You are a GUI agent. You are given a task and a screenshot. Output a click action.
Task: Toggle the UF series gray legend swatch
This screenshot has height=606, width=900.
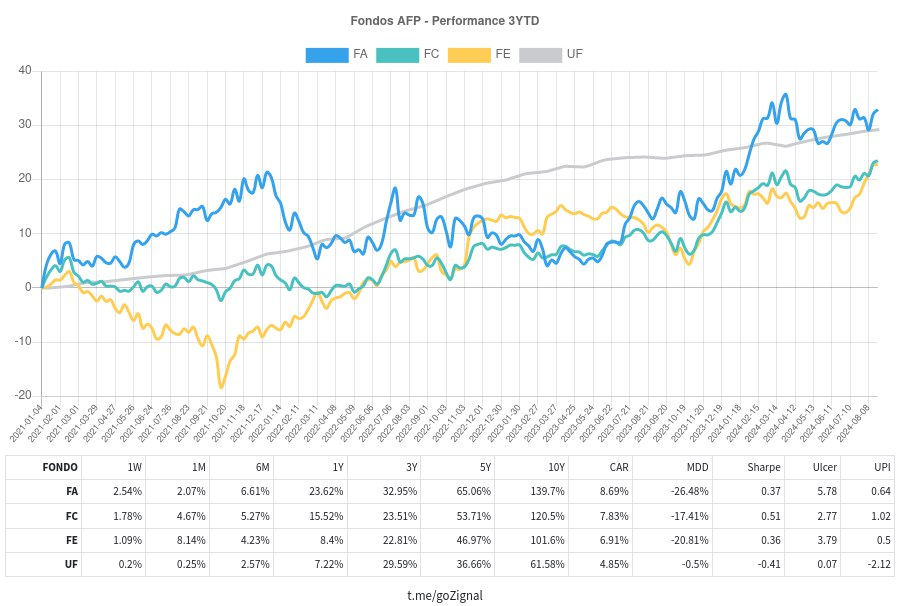point(540,55)
